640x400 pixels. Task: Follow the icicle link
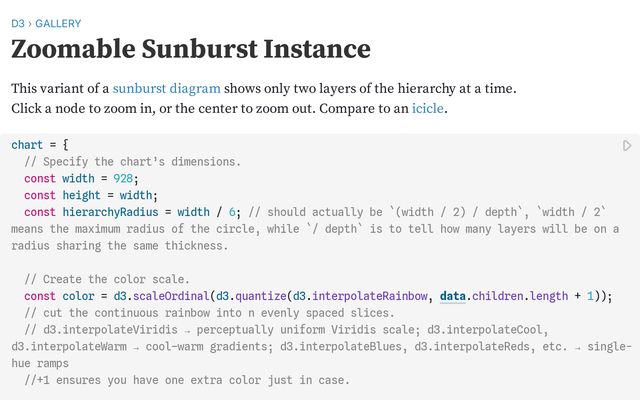[x=428, y=108]
